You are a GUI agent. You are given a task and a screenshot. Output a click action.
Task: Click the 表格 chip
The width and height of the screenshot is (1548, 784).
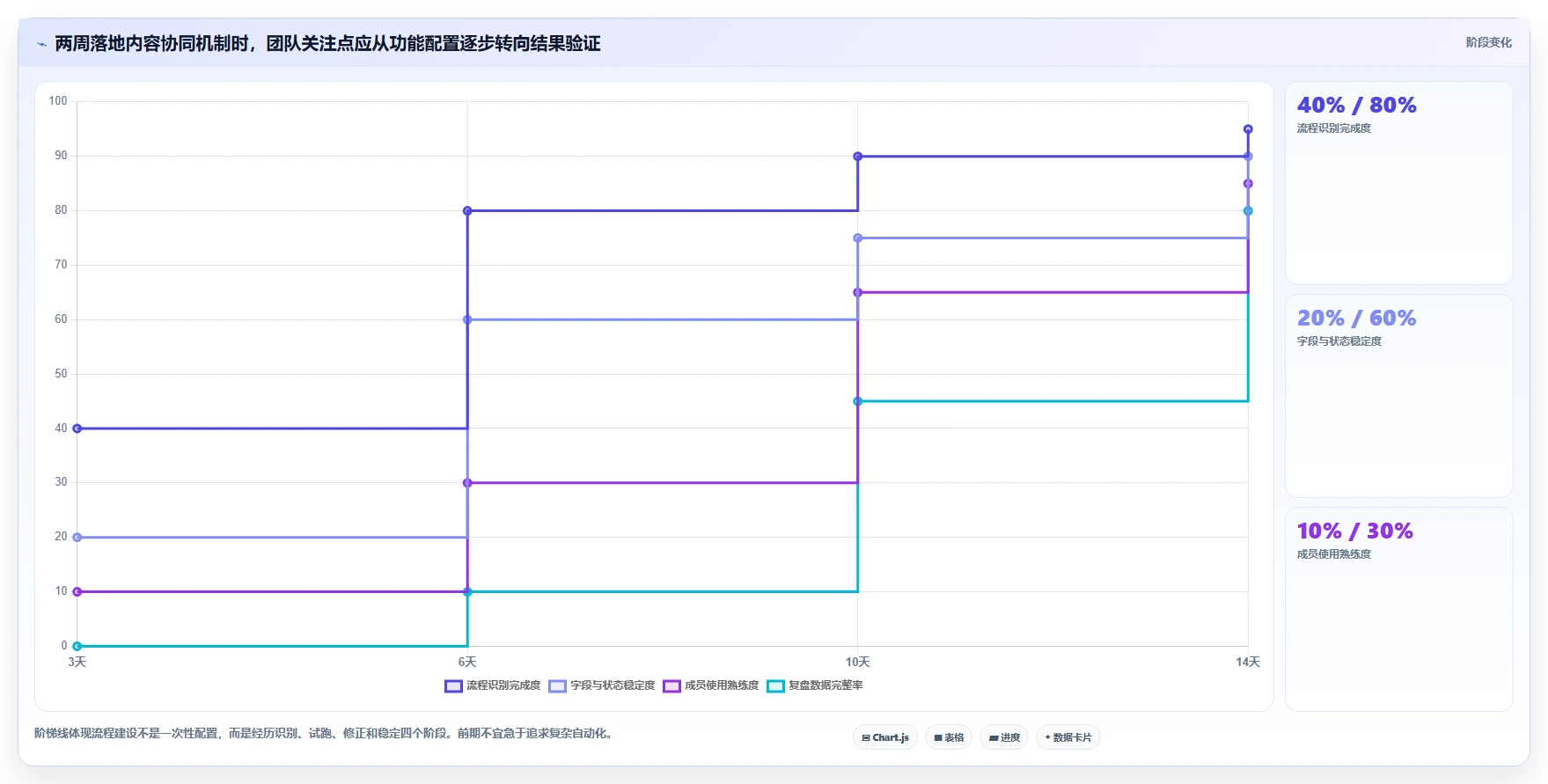[x=949, y=737]
